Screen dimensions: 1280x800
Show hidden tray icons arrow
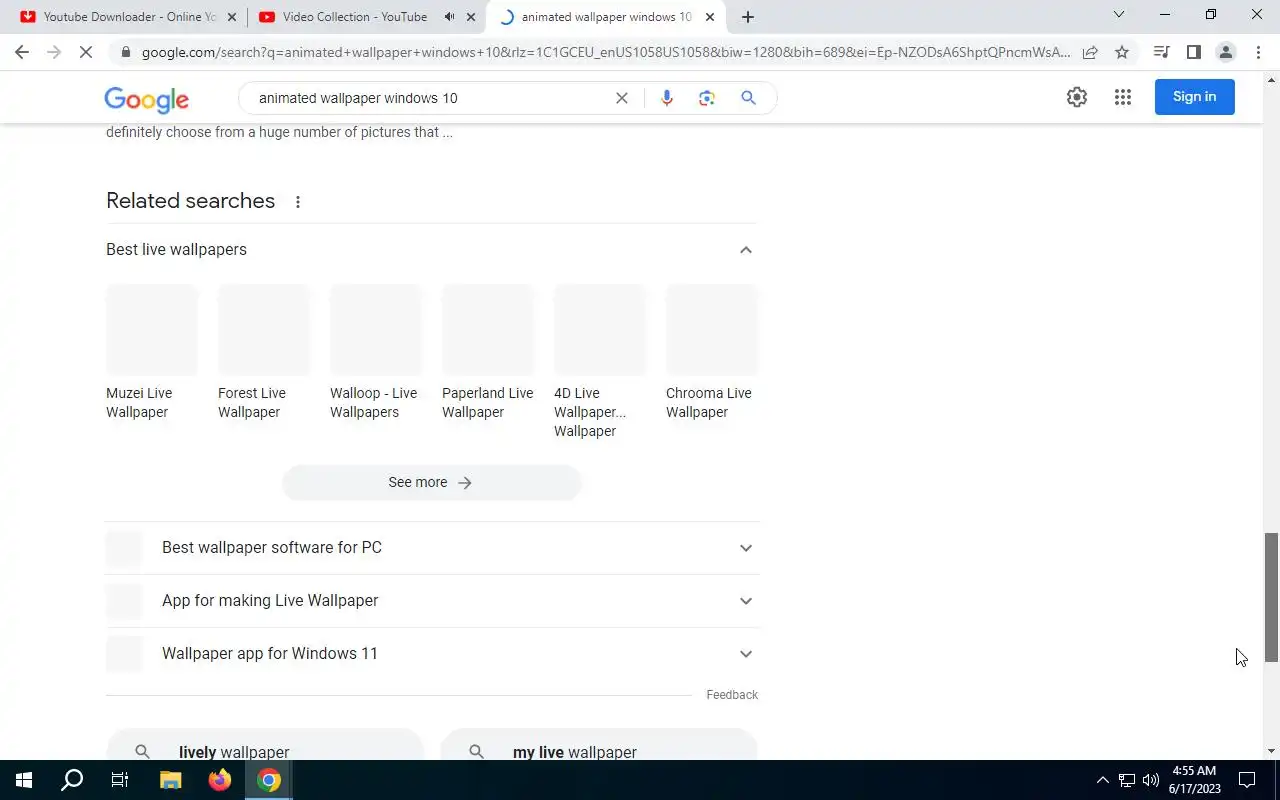[x=1103, y=780]
